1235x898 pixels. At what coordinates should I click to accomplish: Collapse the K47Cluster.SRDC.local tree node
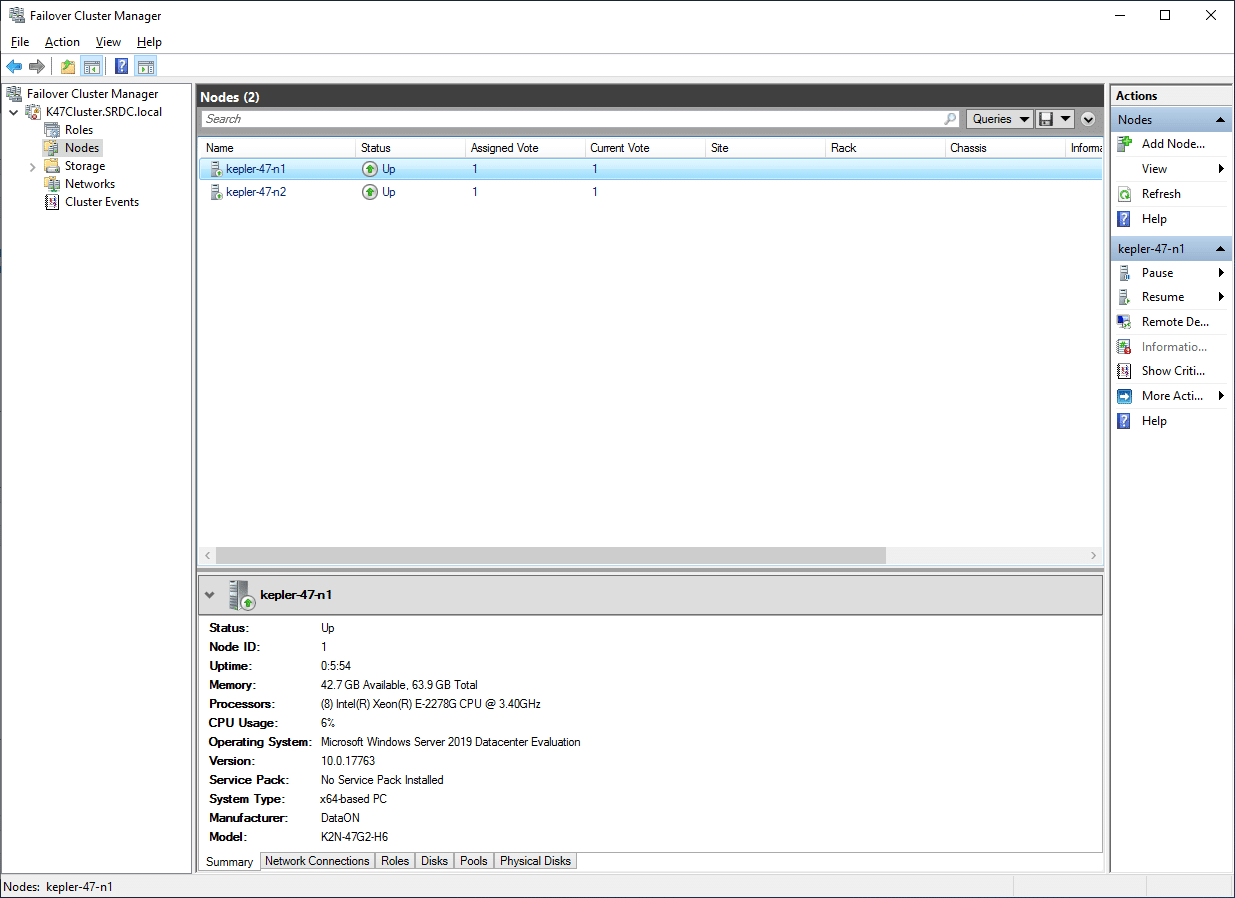[14, 112]
